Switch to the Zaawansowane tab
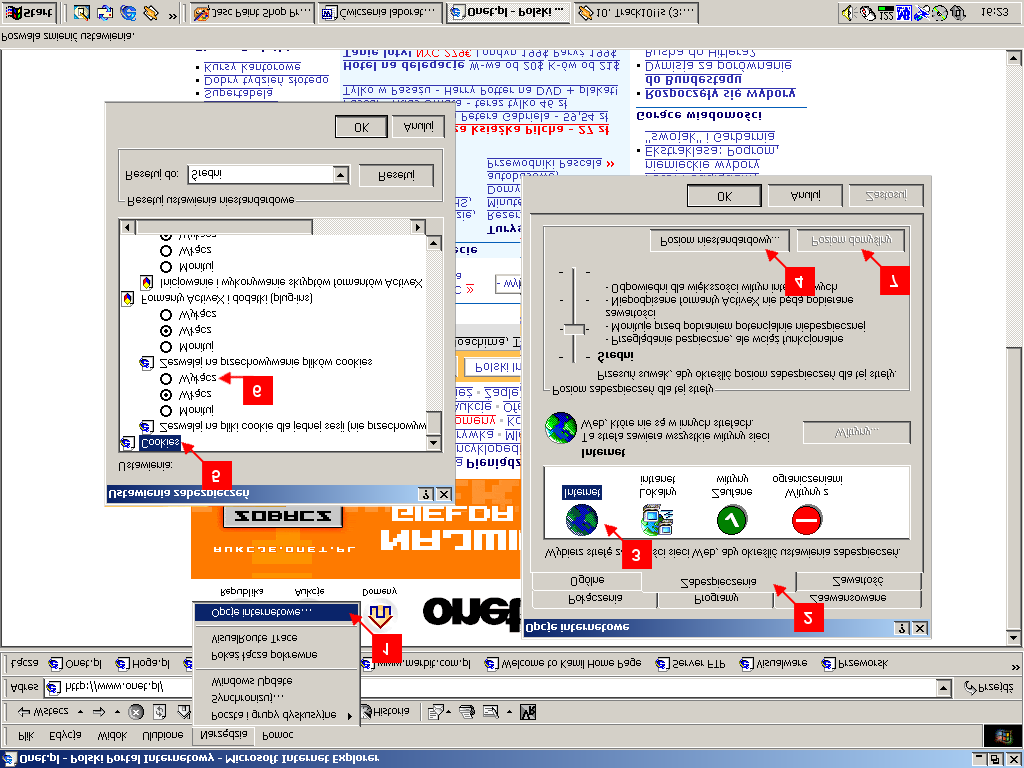The width and height of the screenshot is (1024, 768). (x=847, y=599)
